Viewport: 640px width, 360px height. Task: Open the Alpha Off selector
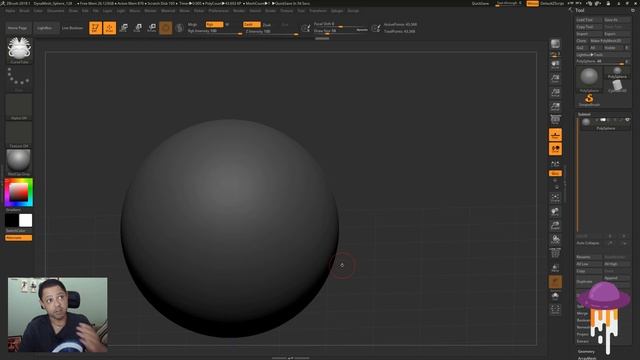click(19, 107)
